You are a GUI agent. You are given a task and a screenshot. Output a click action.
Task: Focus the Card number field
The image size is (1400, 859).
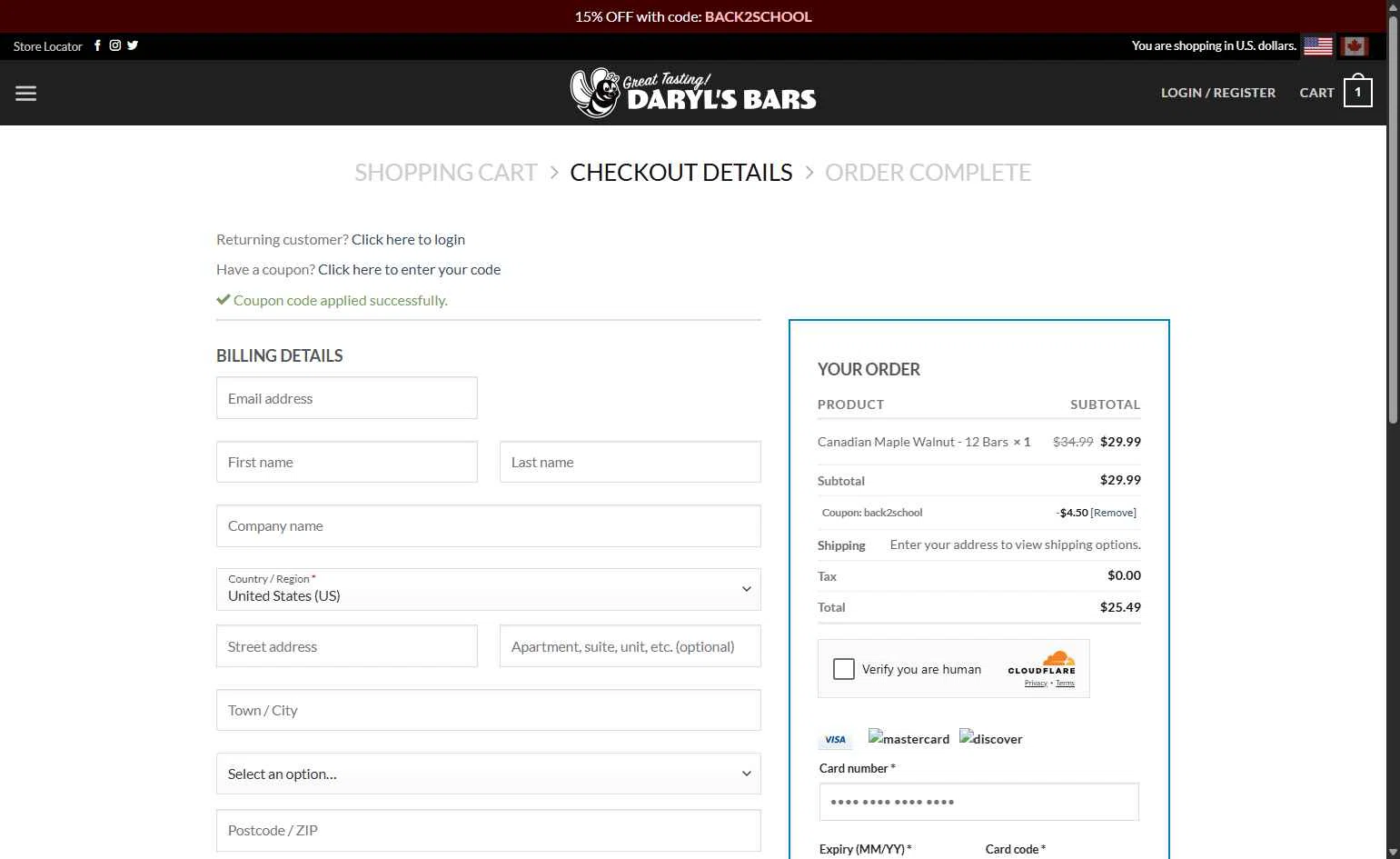click(x=979, y=802)
